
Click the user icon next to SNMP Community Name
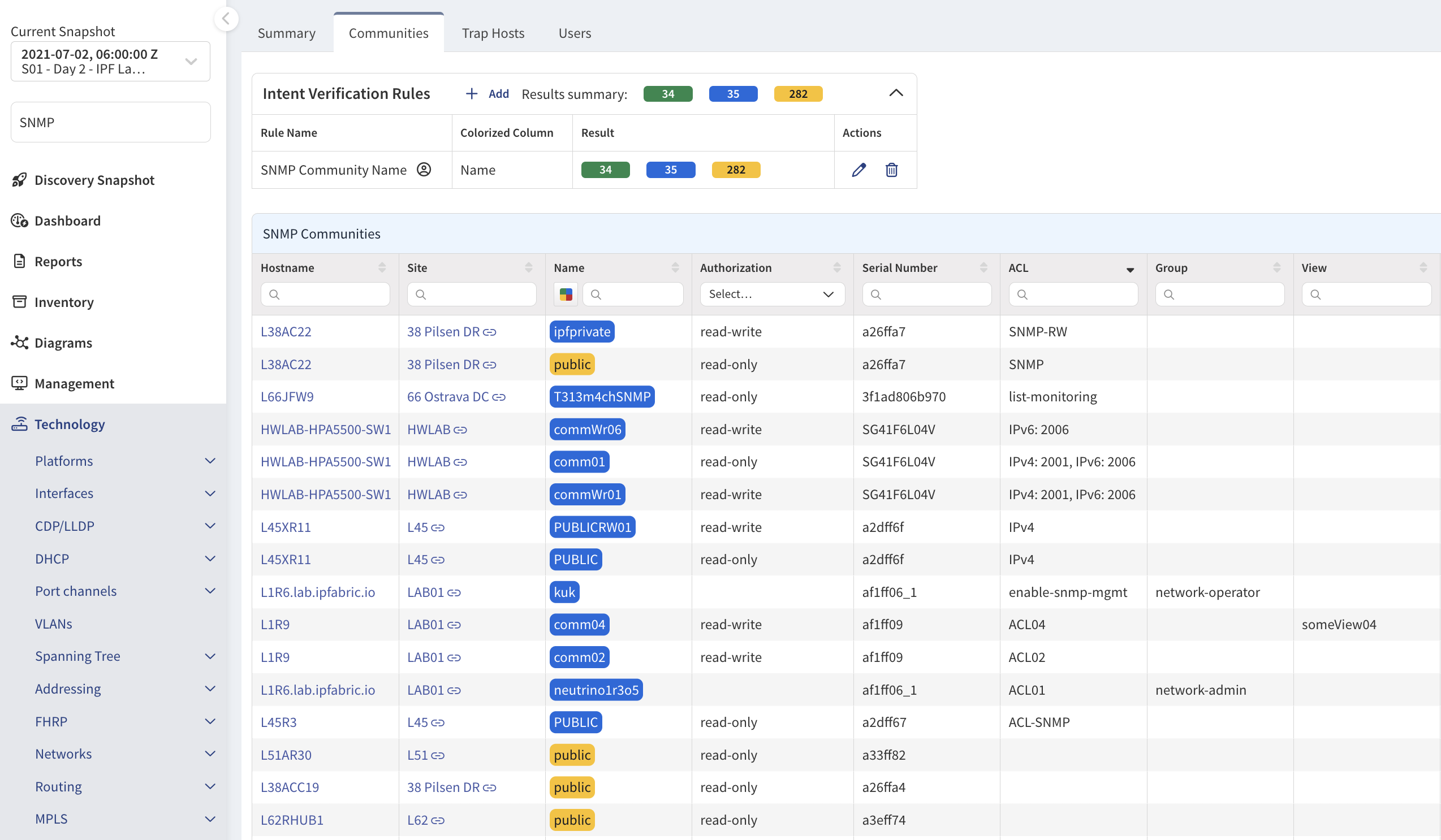pyautogui.click(x=424, y=170)
